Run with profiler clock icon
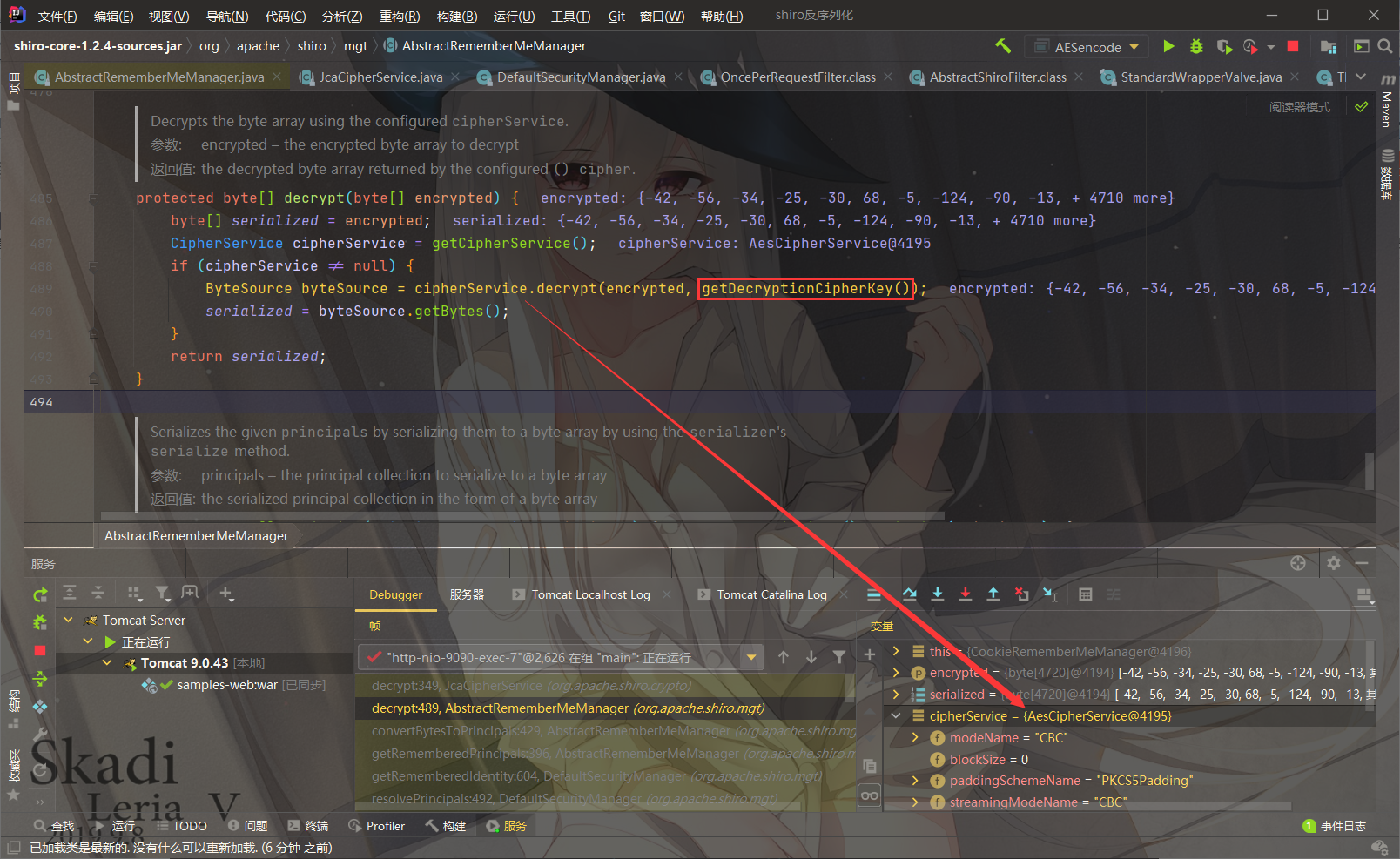The height and width of the screenshot is (859, 1400). click(x=1250, y=46)
